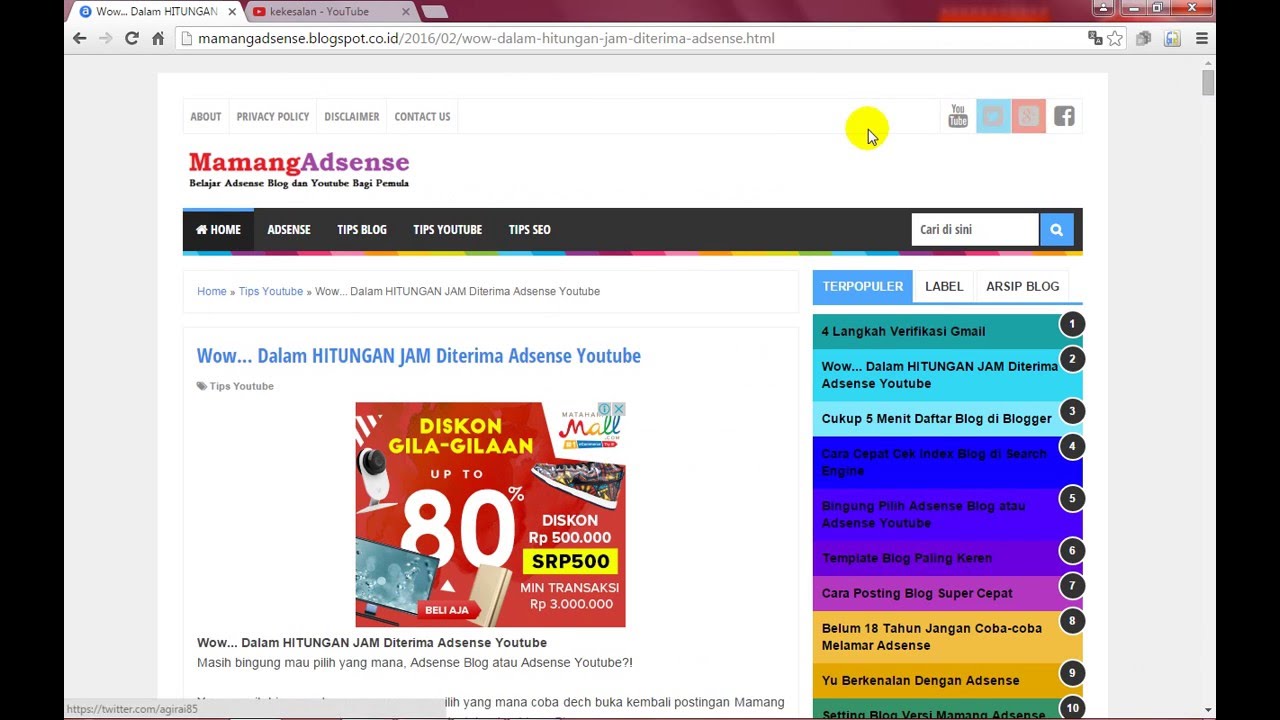Viewport: 1280px width, 720px height.
Task: Click the Tips Youtube breadcrumb link
Action: (271, 291)
